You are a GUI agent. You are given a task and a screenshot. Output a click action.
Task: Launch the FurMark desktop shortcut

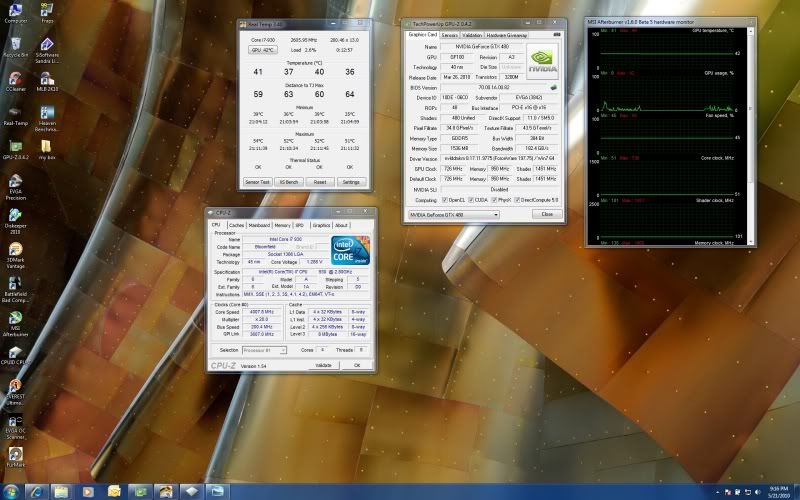[15, 457]
